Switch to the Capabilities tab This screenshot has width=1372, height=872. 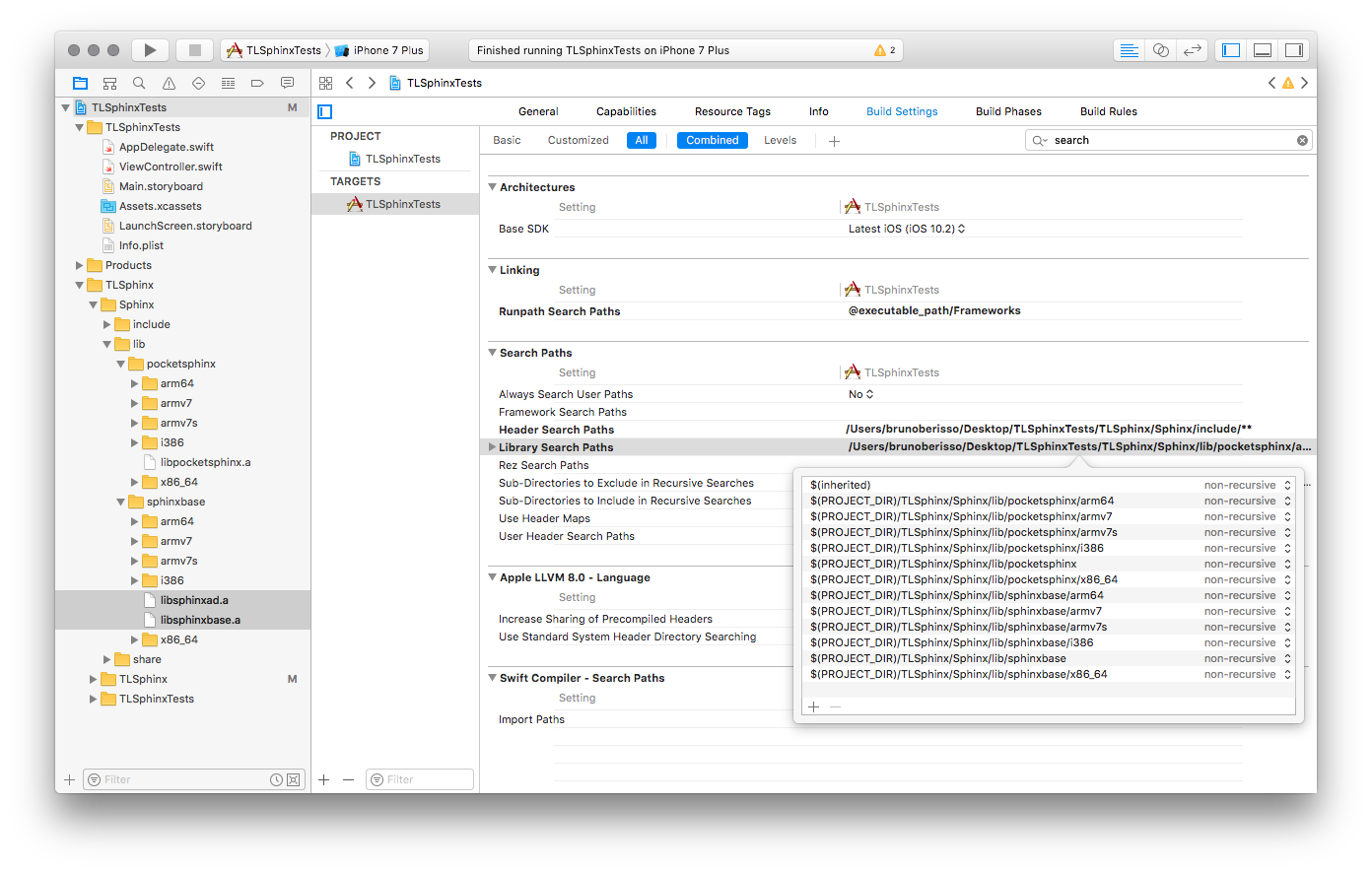(x=626, y=111)
